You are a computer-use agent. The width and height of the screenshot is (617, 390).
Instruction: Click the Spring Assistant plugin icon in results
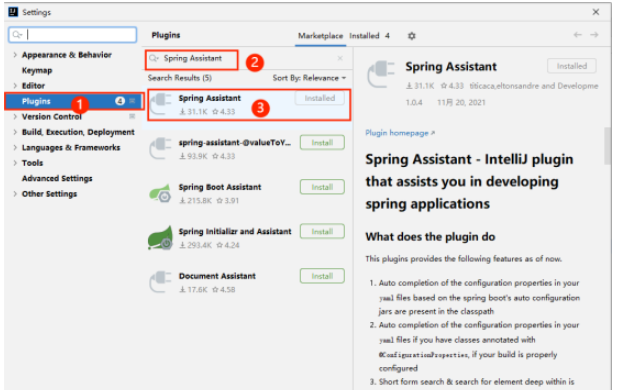[x=161, y=104]
